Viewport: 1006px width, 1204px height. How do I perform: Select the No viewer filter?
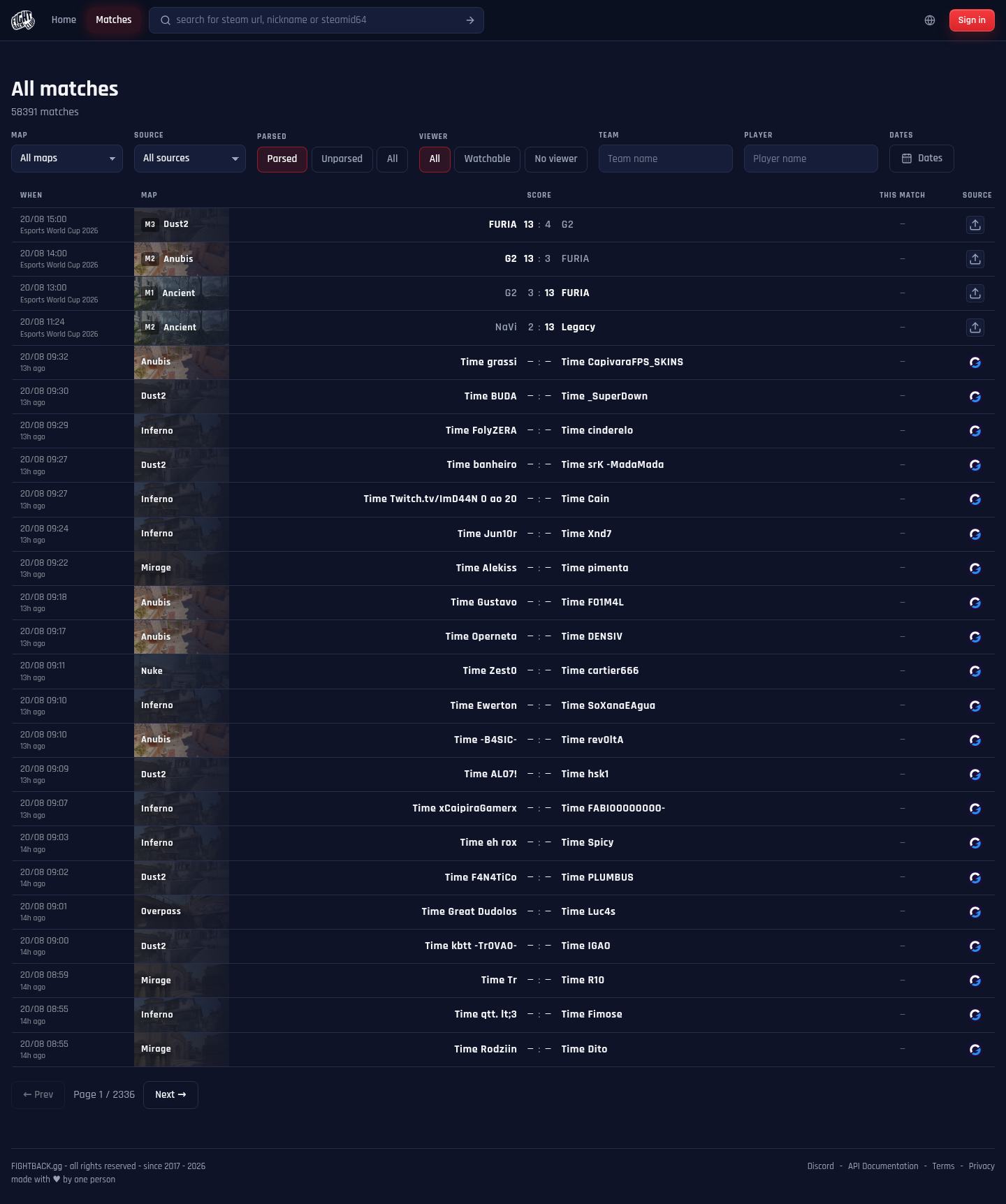pyautogui.click(x=556, y=159)
